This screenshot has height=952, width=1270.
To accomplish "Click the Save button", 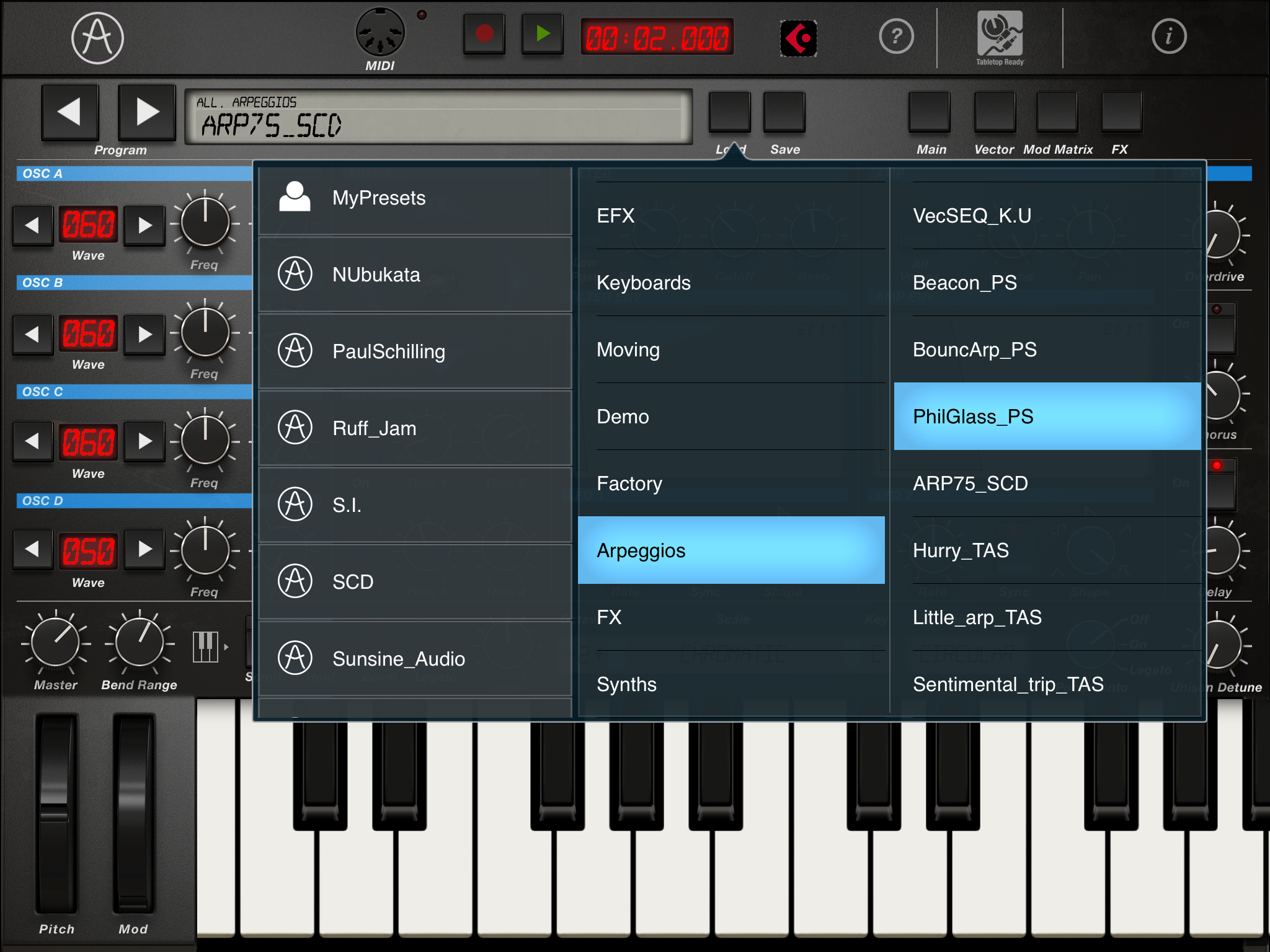I will coord(784,112).
